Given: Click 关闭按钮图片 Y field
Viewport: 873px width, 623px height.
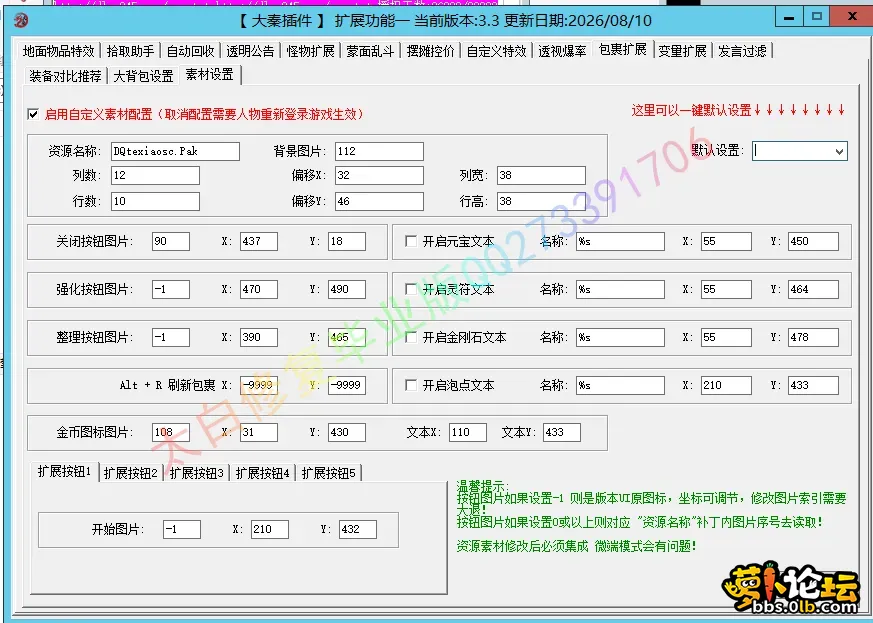Looking at the screenshot, I should tap(347, 241).
